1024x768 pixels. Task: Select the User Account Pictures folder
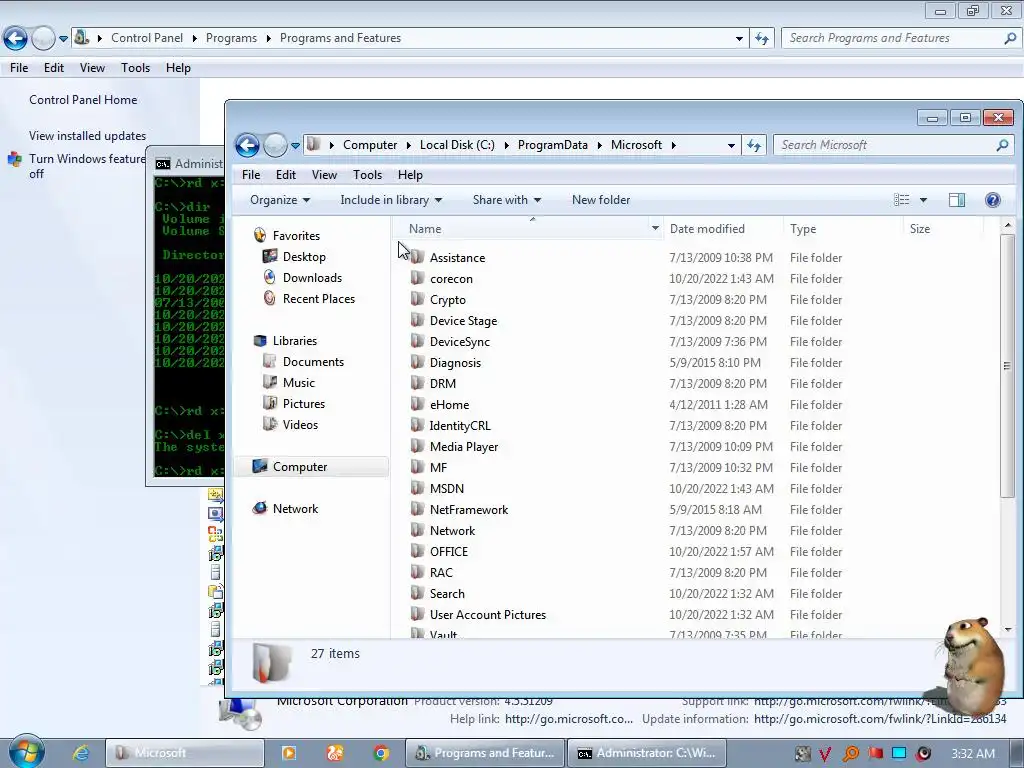[x=487, y=615]
